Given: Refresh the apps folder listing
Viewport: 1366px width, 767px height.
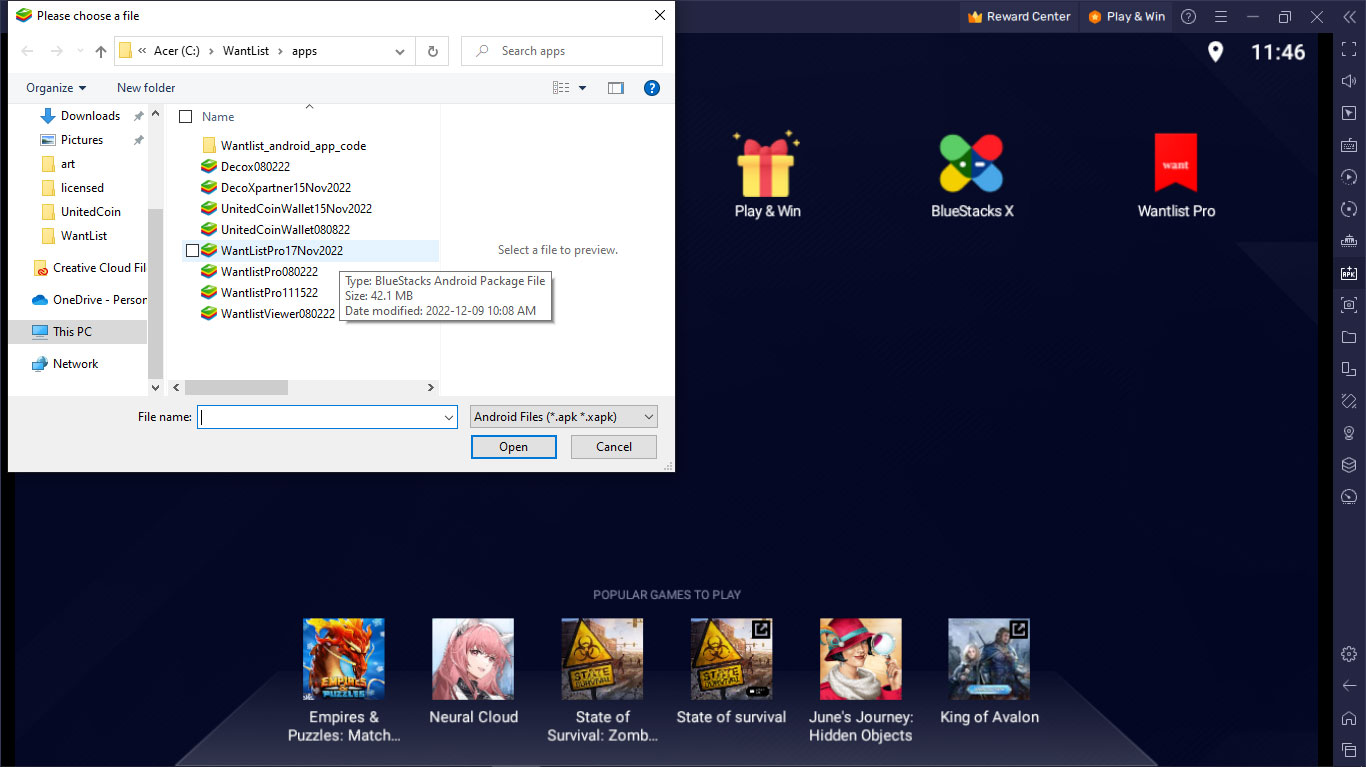Looking at the screenshot, I should pyautogui.click(x=432, y=51).
